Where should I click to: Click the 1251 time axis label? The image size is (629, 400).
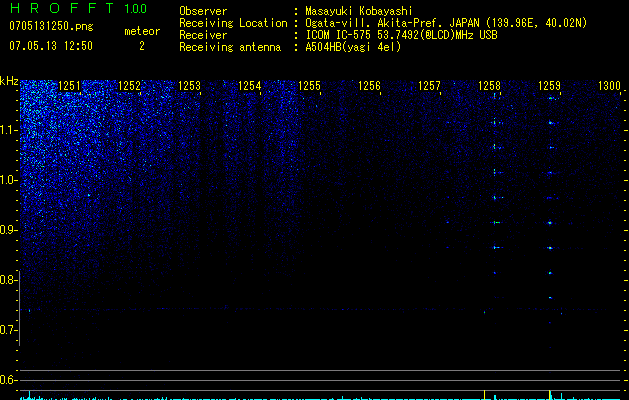(x=69, y=86)
